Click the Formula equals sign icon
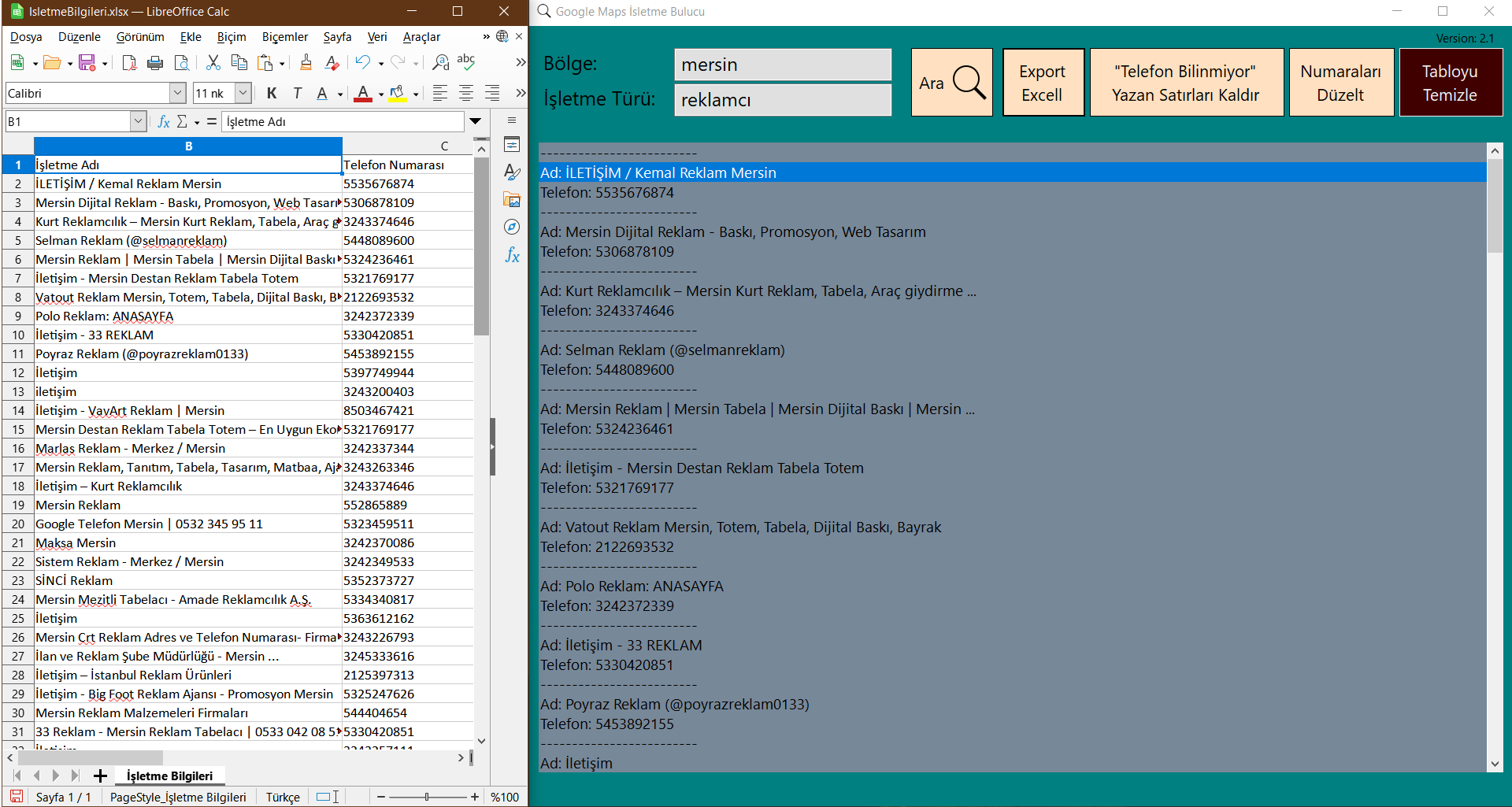This screenshot has width=1512, height=807. [x=211, y=121]
